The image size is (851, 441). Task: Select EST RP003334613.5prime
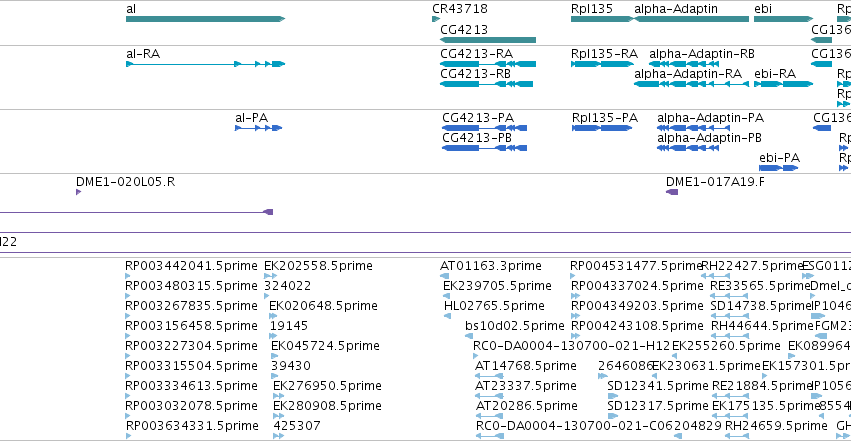(191, 386)
